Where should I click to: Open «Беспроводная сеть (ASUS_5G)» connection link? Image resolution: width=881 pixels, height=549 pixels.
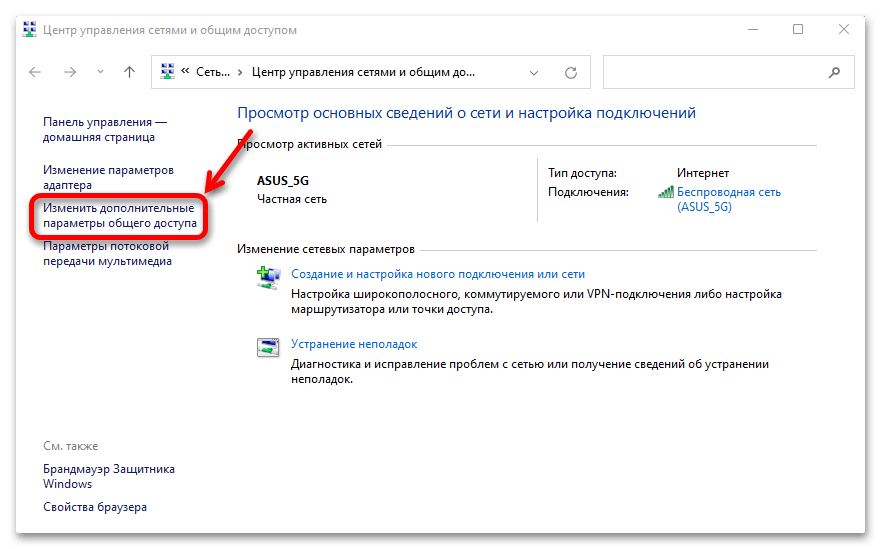(728, 199)
